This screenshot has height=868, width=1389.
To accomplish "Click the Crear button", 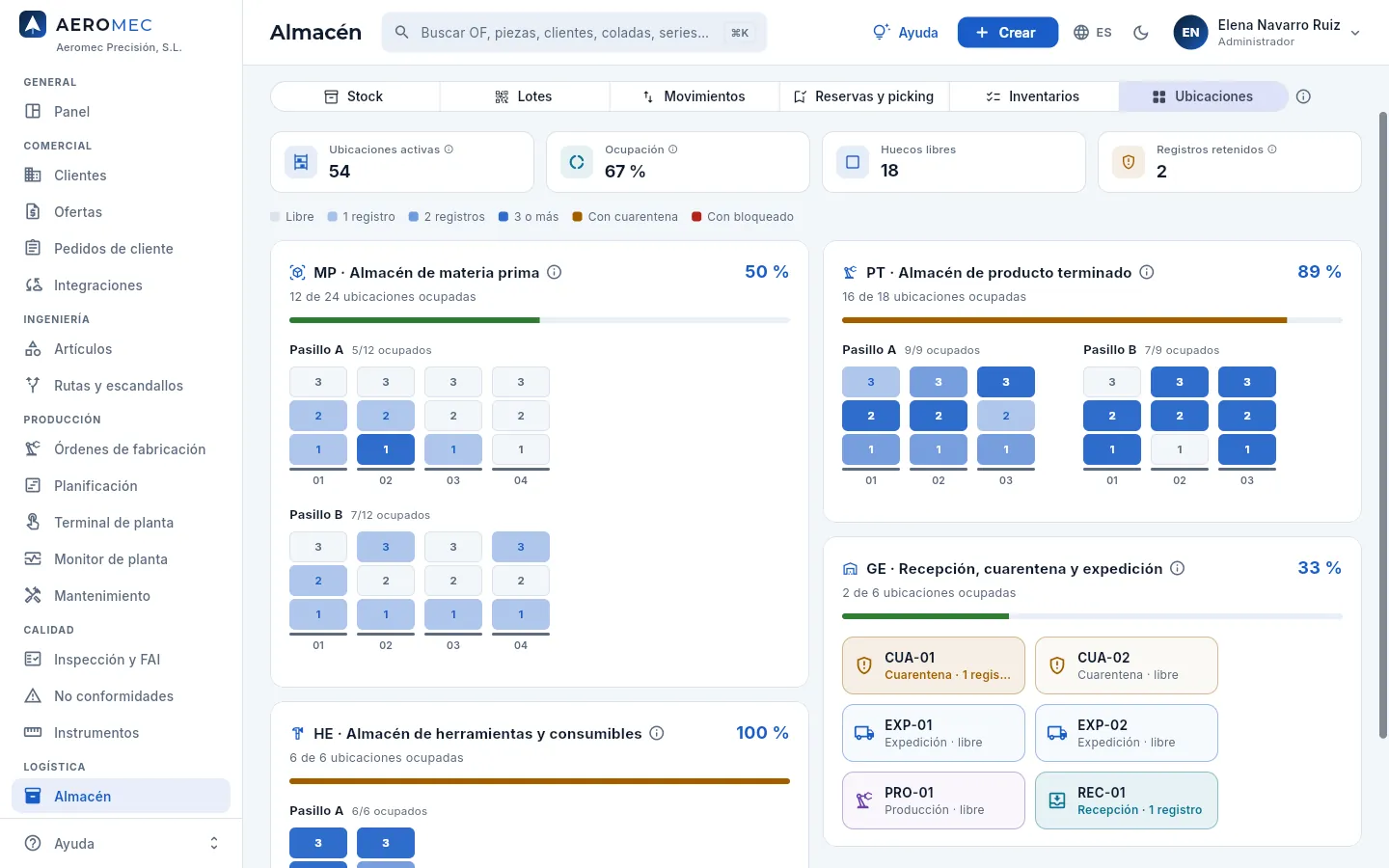I will pos(1008,33).
